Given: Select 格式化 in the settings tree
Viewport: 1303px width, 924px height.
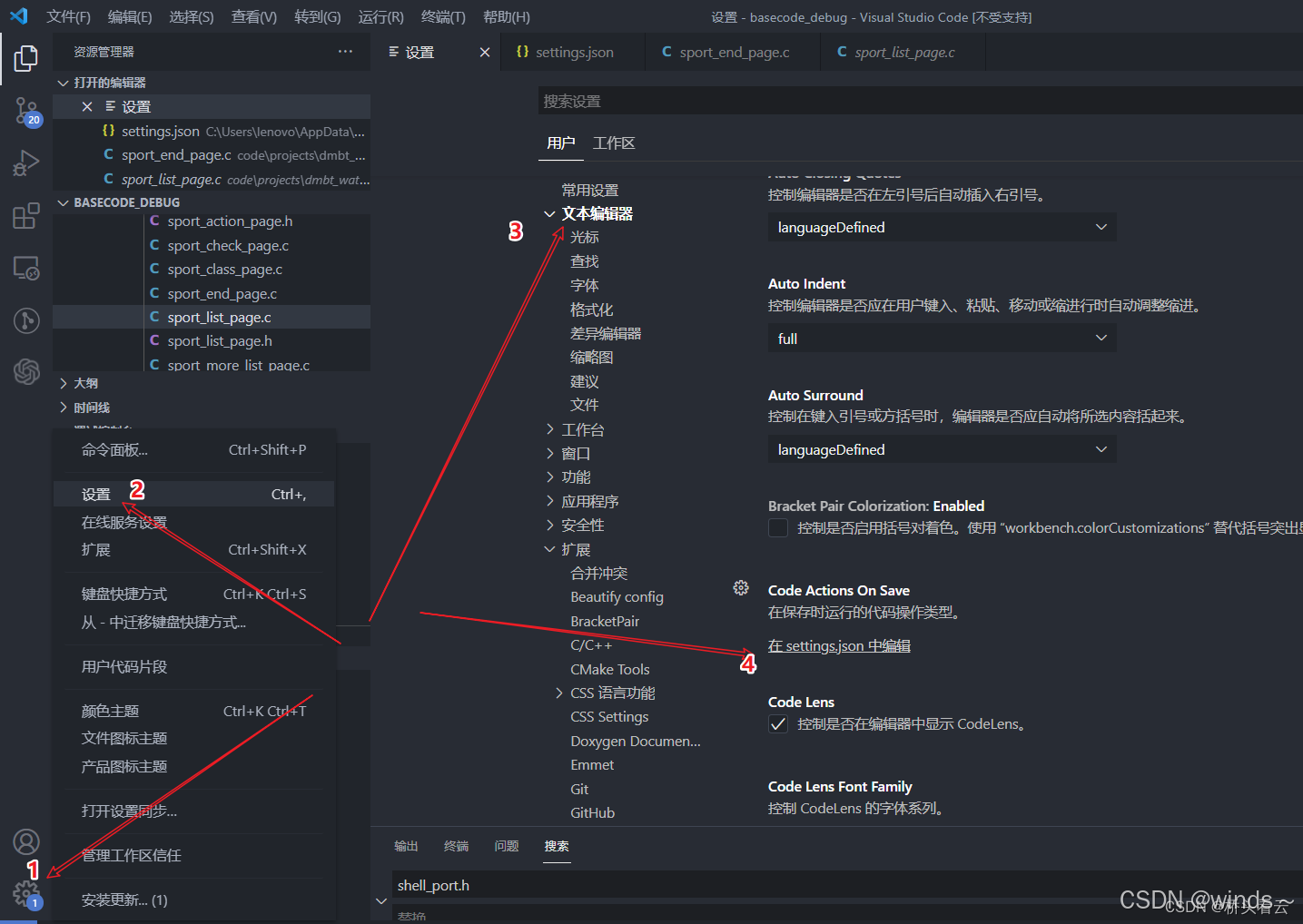Looking at the screenshot, I should tap(591, 310).
